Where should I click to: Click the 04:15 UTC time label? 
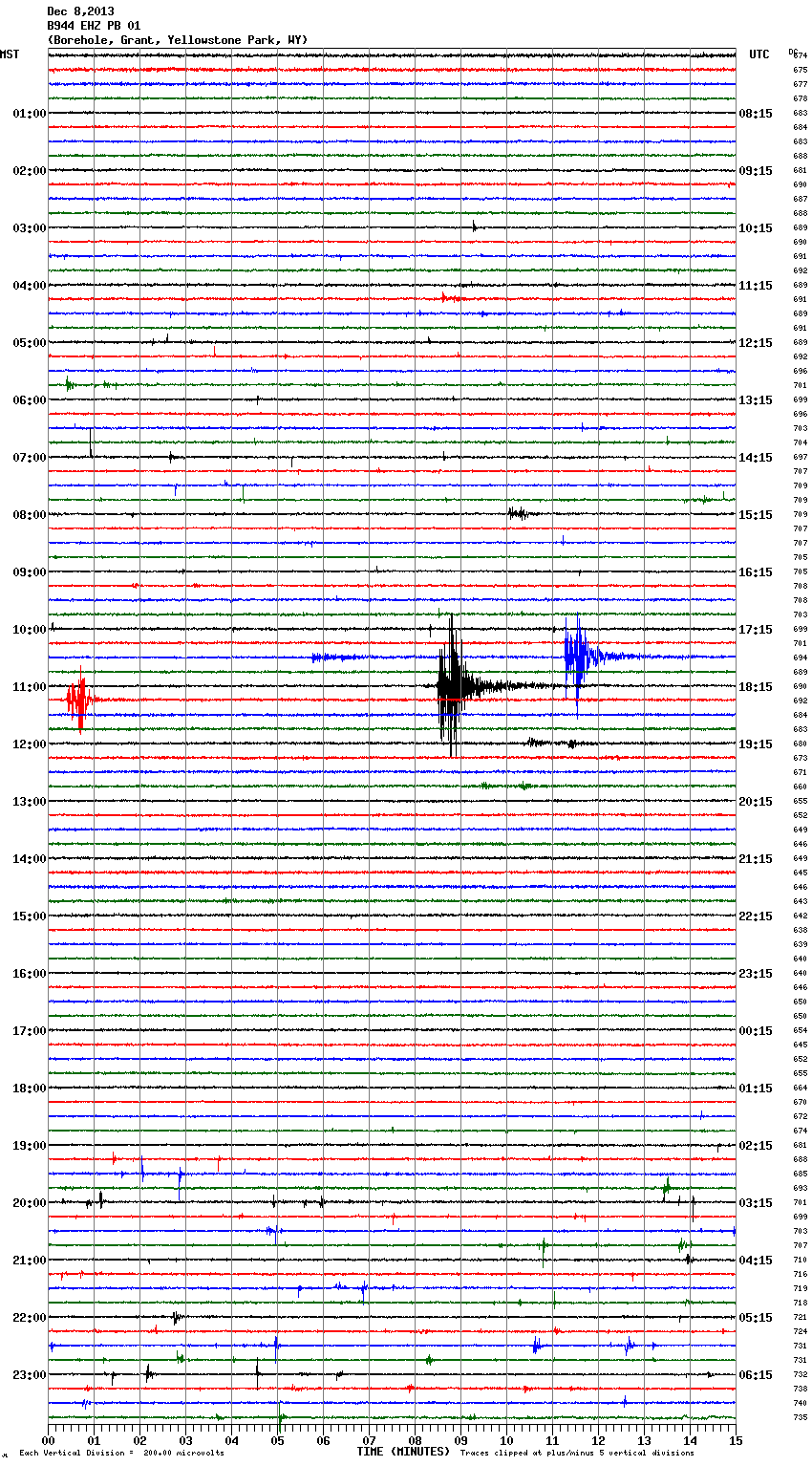tap(756, 1261)
